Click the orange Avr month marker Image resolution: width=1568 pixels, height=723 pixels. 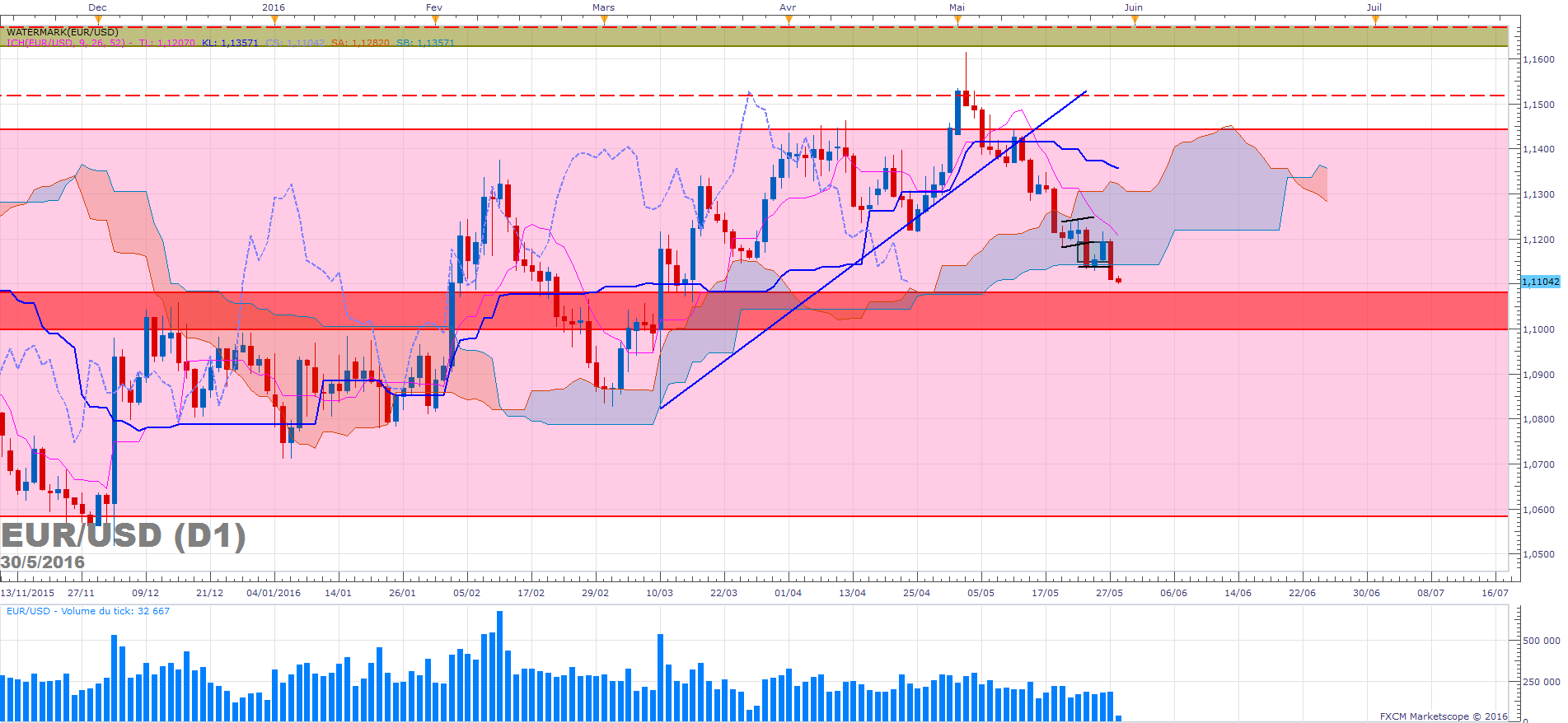click(x=789, y=20)
